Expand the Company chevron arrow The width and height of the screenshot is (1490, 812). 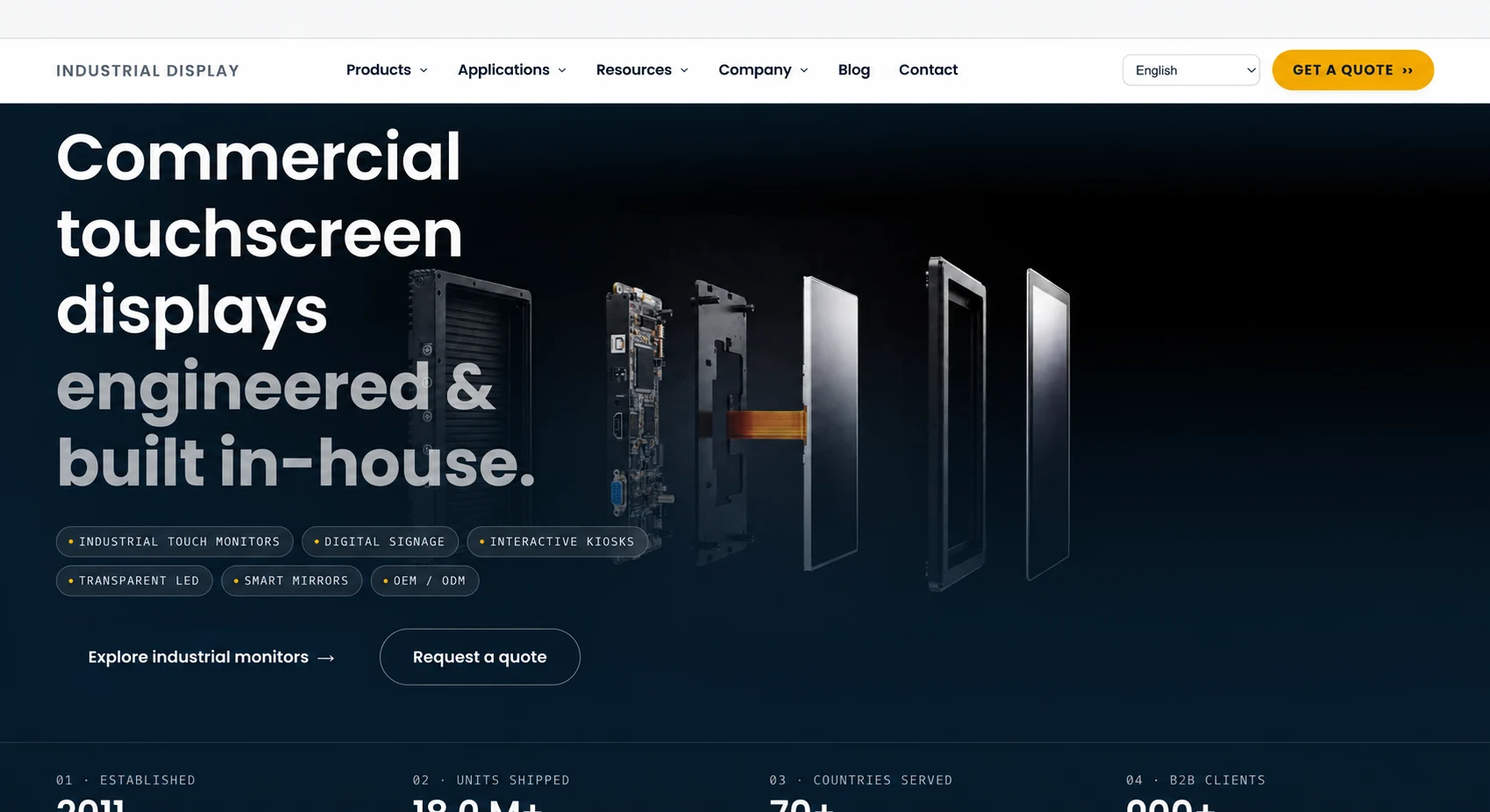click(x=803, y=71)
